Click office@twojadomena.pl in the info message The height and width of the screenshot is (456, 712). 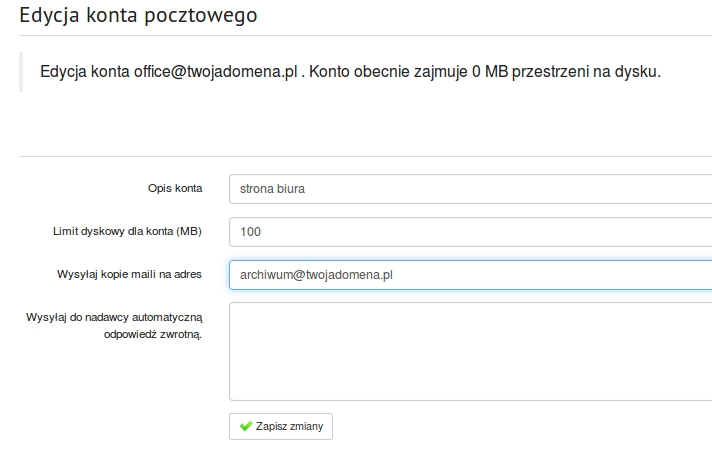(x=215, y=72)
